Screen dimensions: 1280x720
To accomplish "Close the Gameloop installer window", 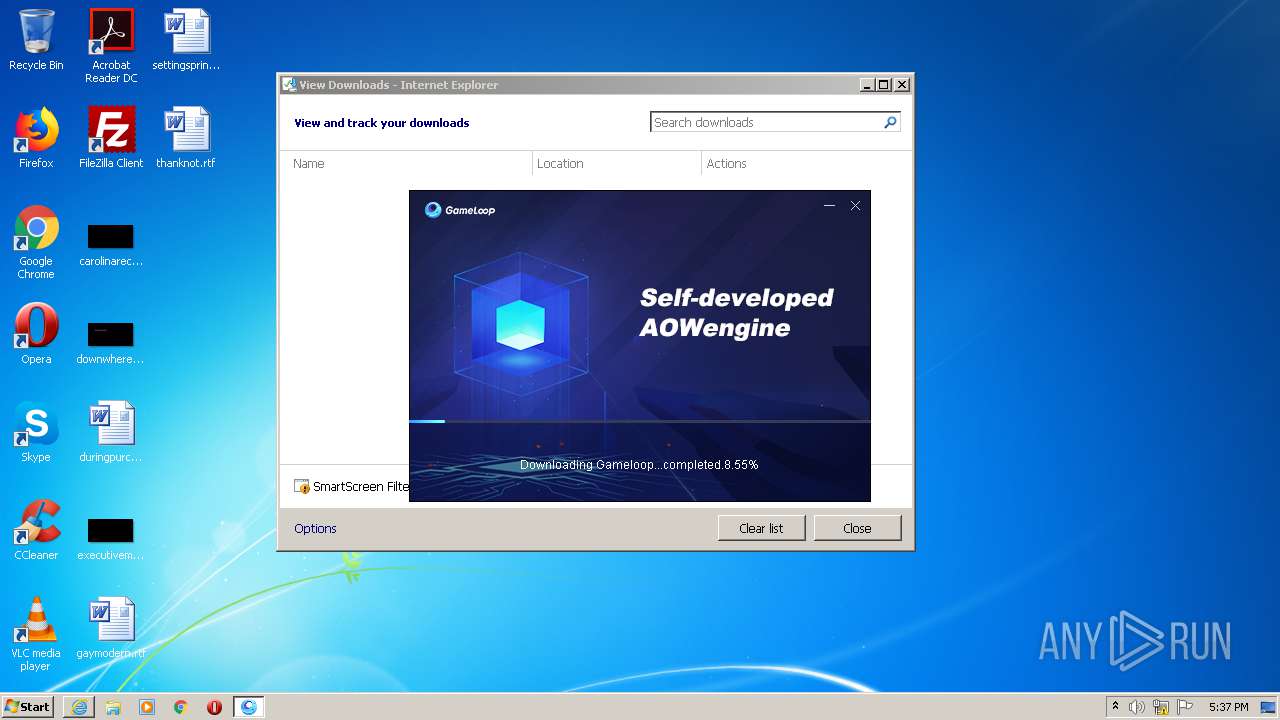I will click(x=855, y=206).
